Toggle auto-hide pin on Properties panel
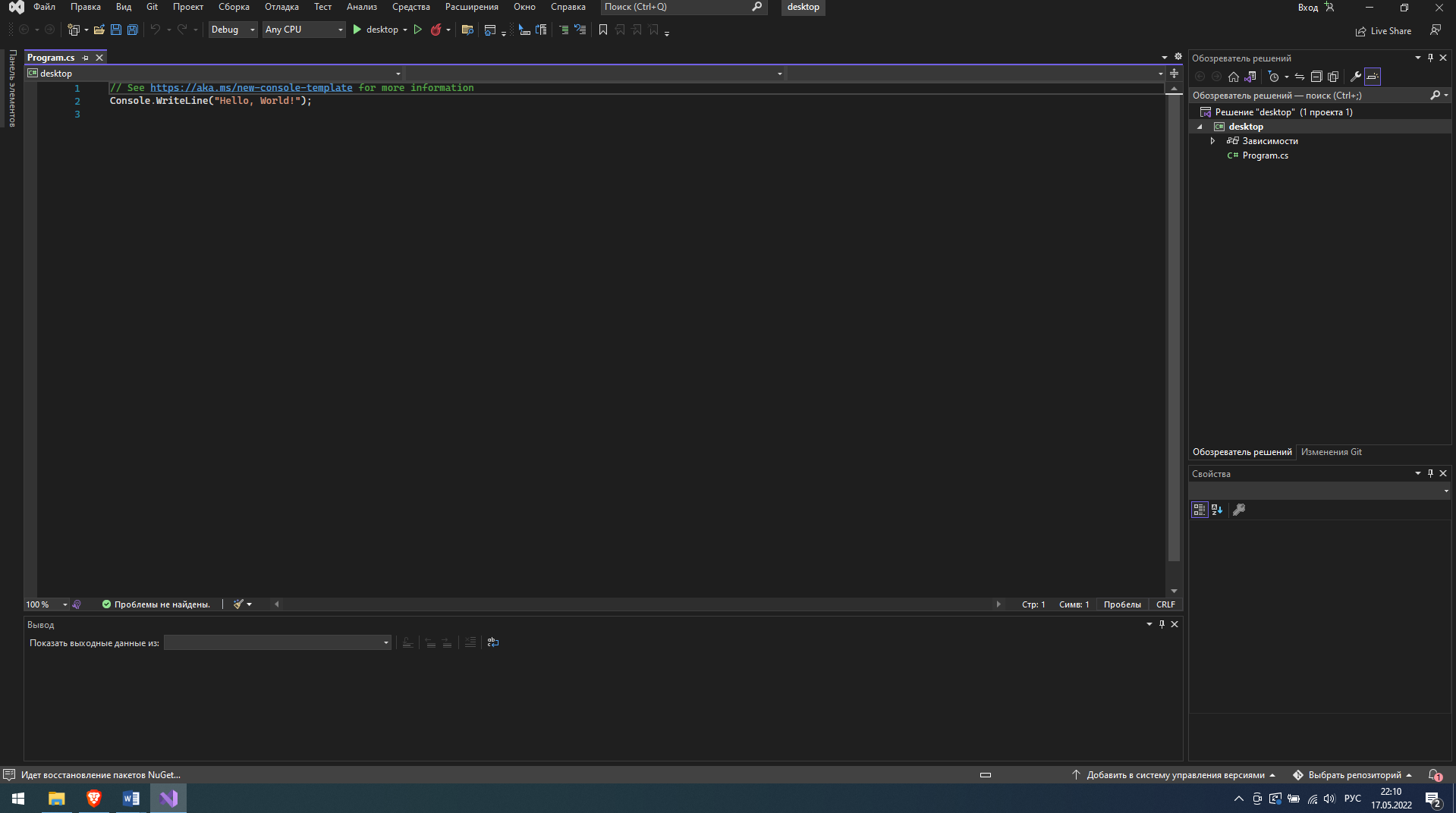This screenshot has width=1456, height=813. 1431,473
